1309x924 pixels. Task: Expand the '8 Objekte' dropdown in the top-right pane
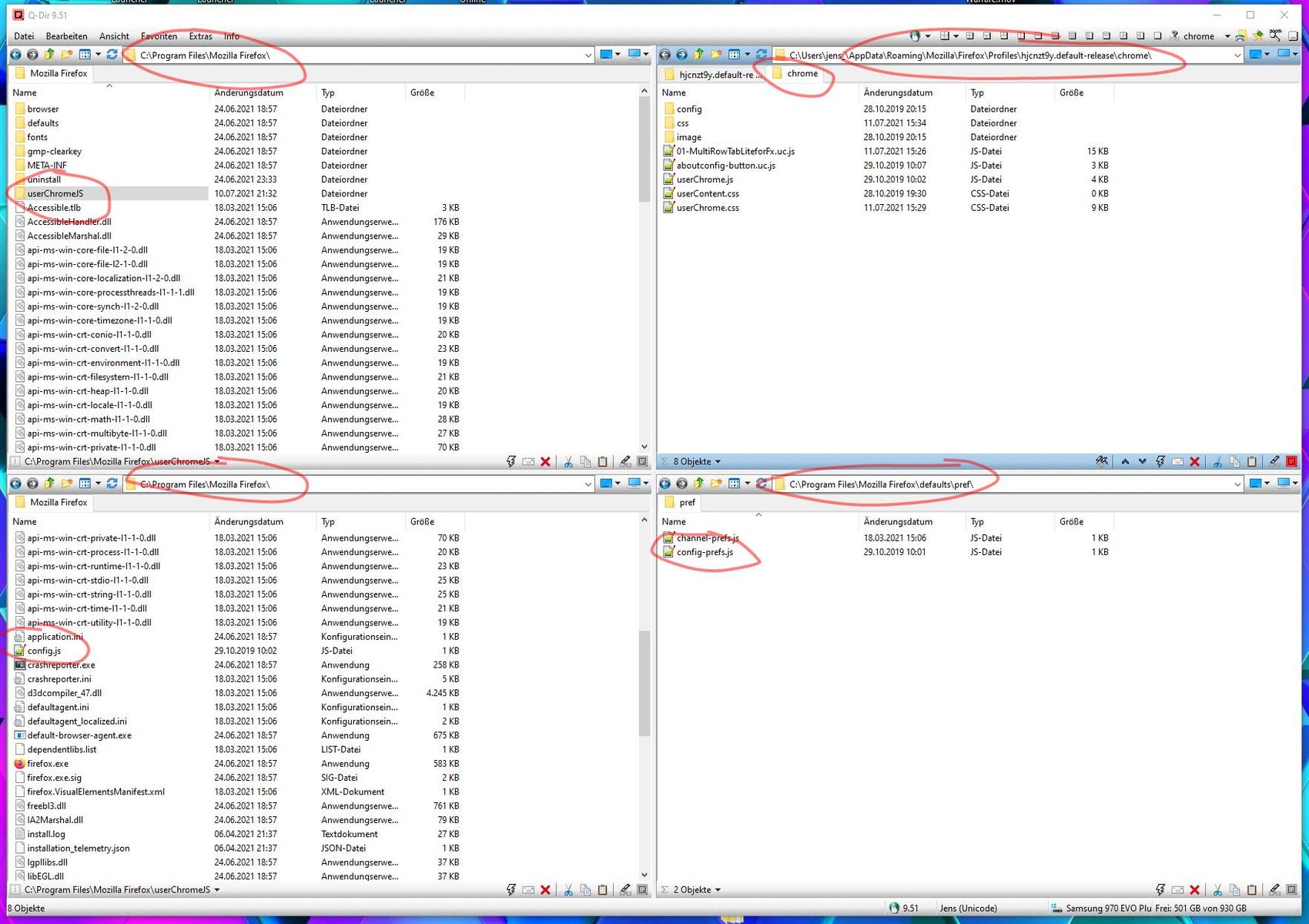(x=718, y=462)
